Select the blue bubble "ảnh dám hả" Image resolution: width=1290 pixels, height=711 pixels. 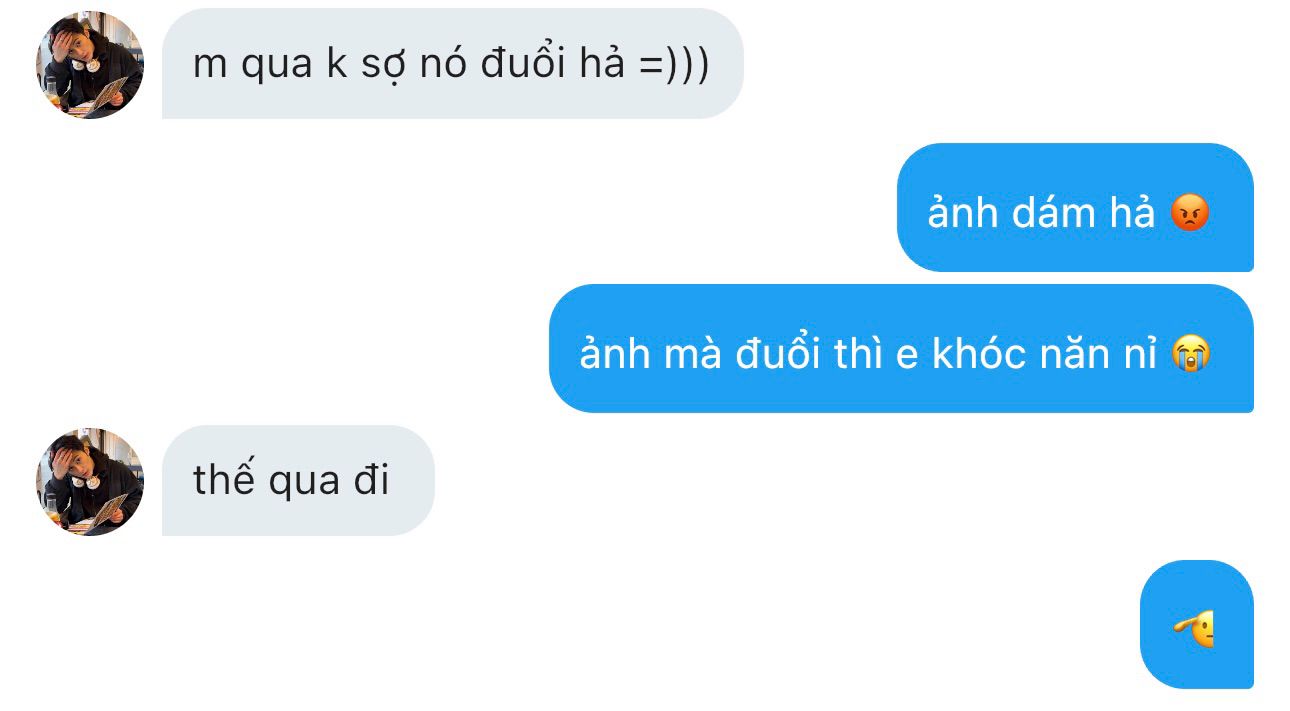pyautogui.click(x=1075, y=207)
